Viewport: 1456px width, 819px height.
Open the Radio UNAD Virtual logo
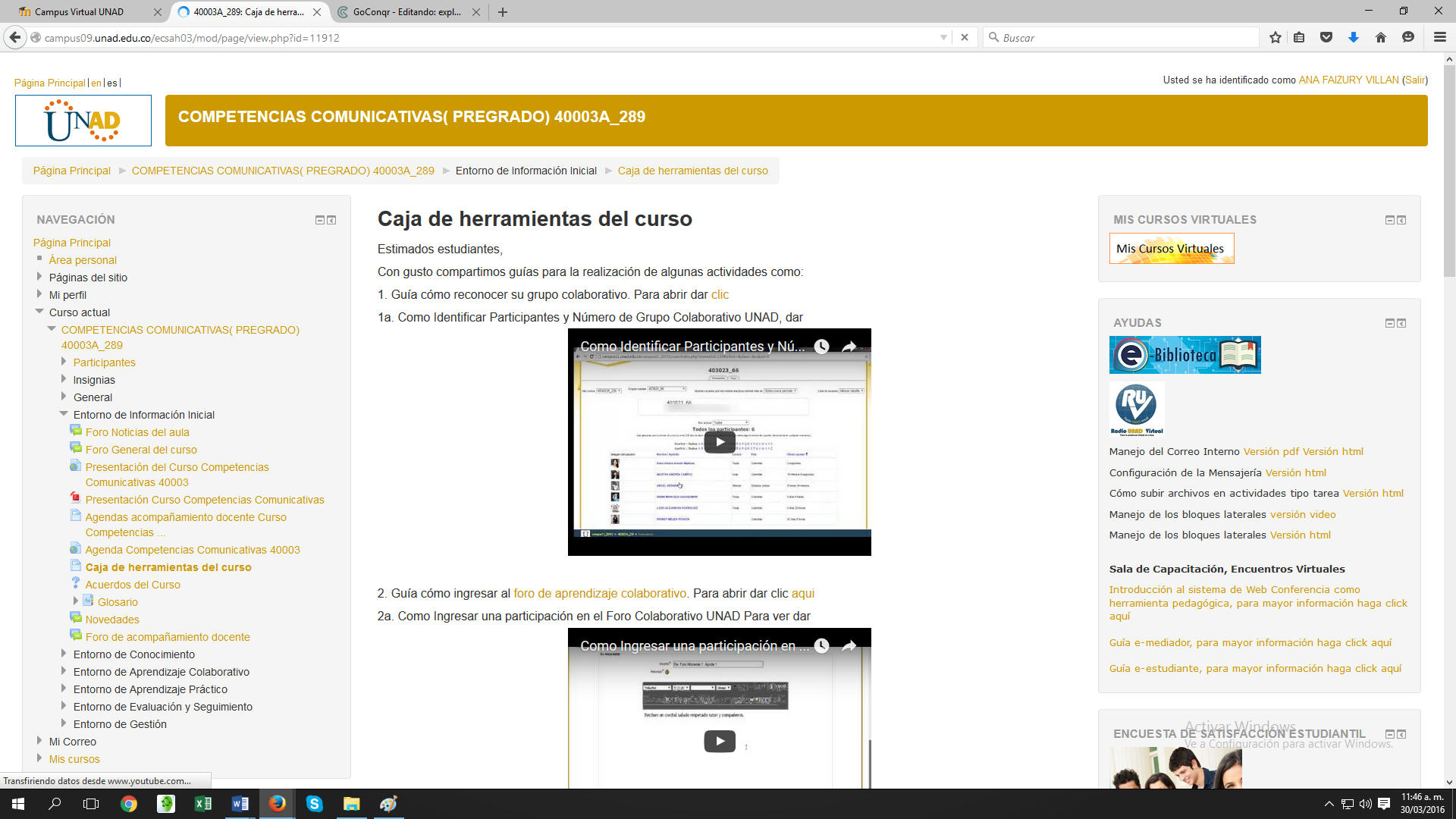[1136, 409]
